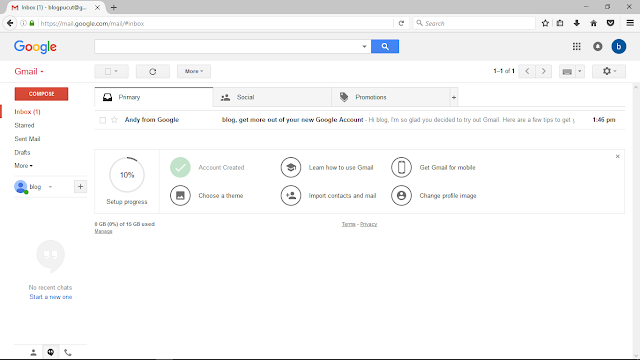Screen dimensions: 640x360
Task: Click the select-all checkbox in toolbar
Action: pos(108,71)
